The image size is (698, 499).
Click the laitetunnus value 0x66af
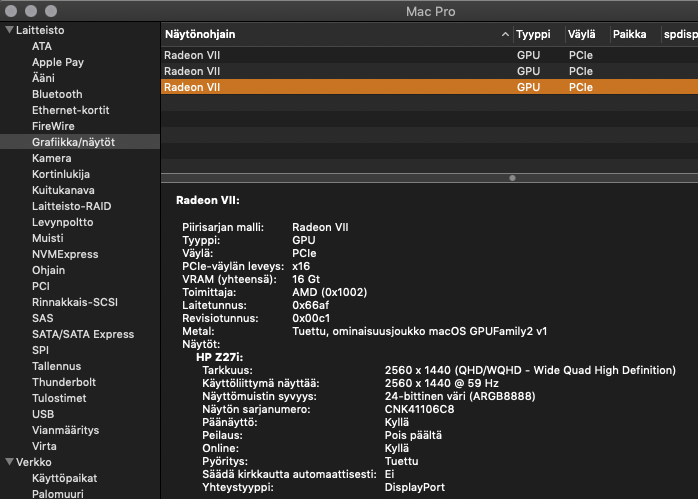[x=311, y=305]
